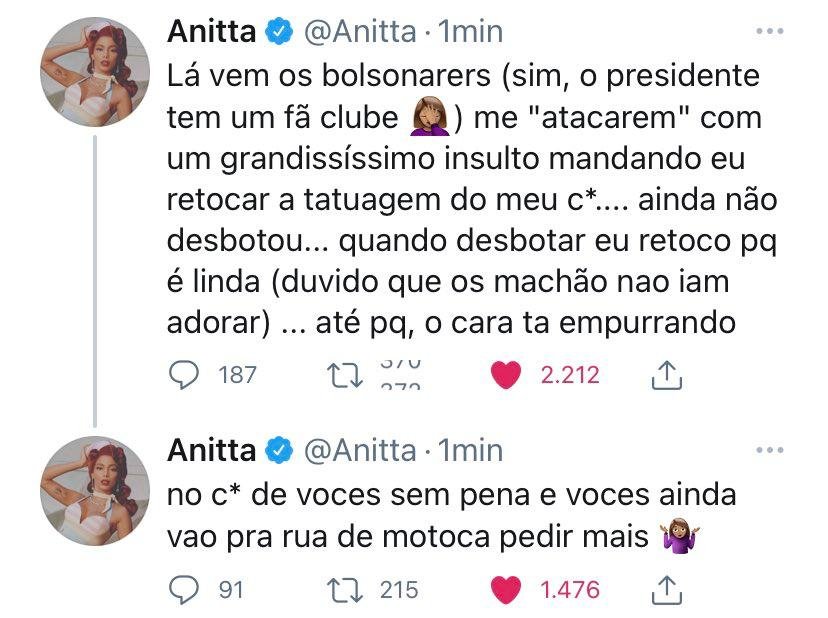Open the 1min timestamp of first tweet
This screenshot has width=828, height=618.
coord(470,32)
